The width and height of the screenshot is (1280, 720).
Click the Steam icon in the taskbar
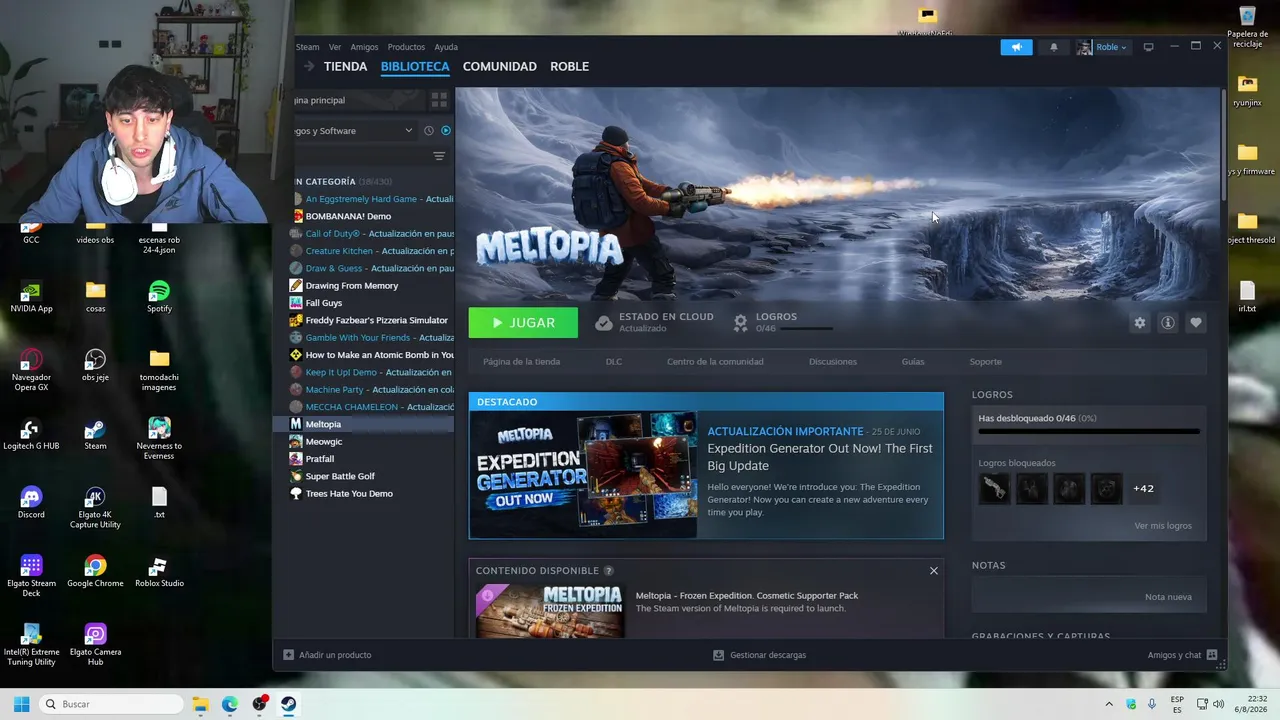click(289, 704)
